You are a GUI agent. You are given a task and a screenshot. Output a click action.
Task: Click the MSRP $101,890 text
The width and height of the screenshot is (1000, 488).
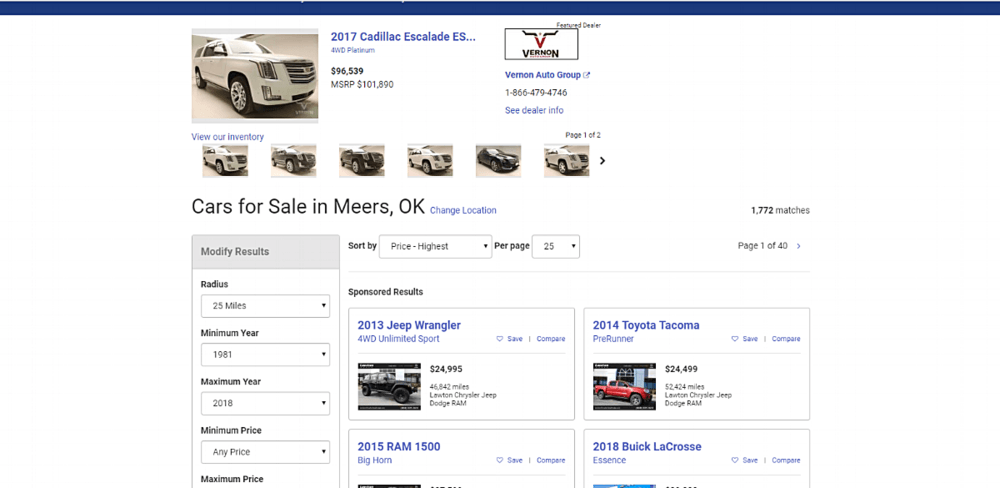(x=362, y=84)
